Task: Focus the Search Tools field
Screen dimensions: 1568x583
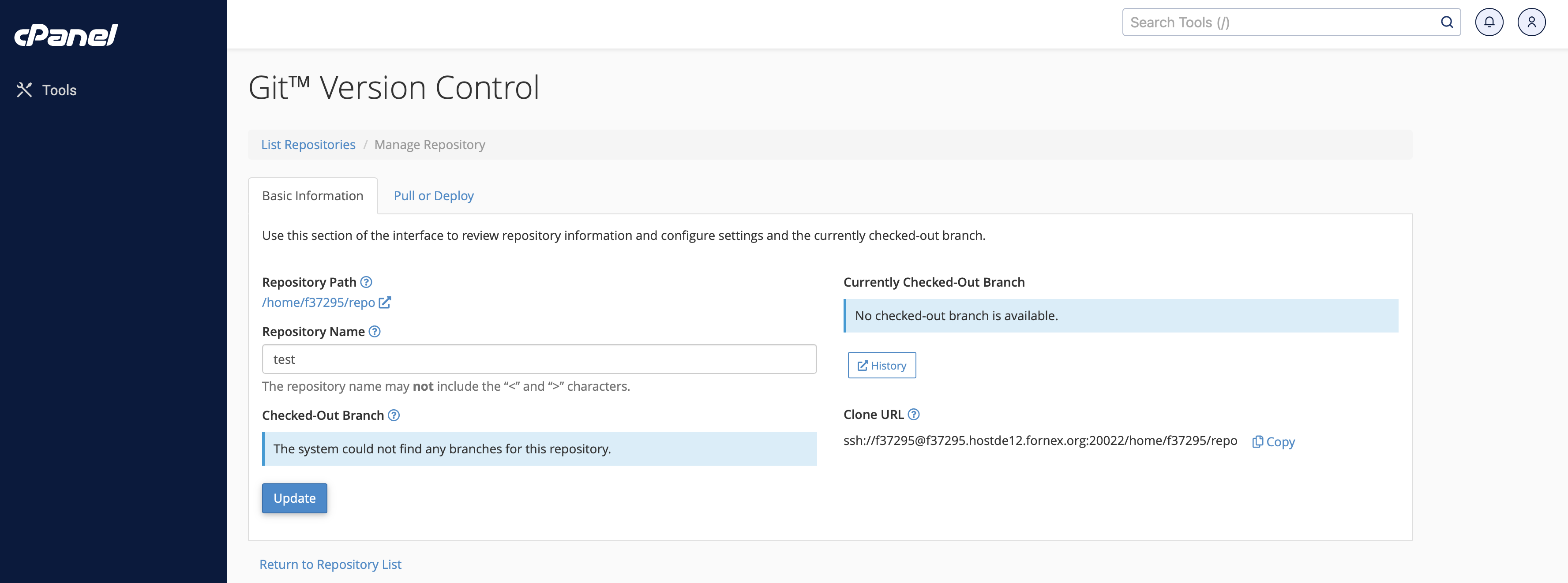Action: point(1291,22)
